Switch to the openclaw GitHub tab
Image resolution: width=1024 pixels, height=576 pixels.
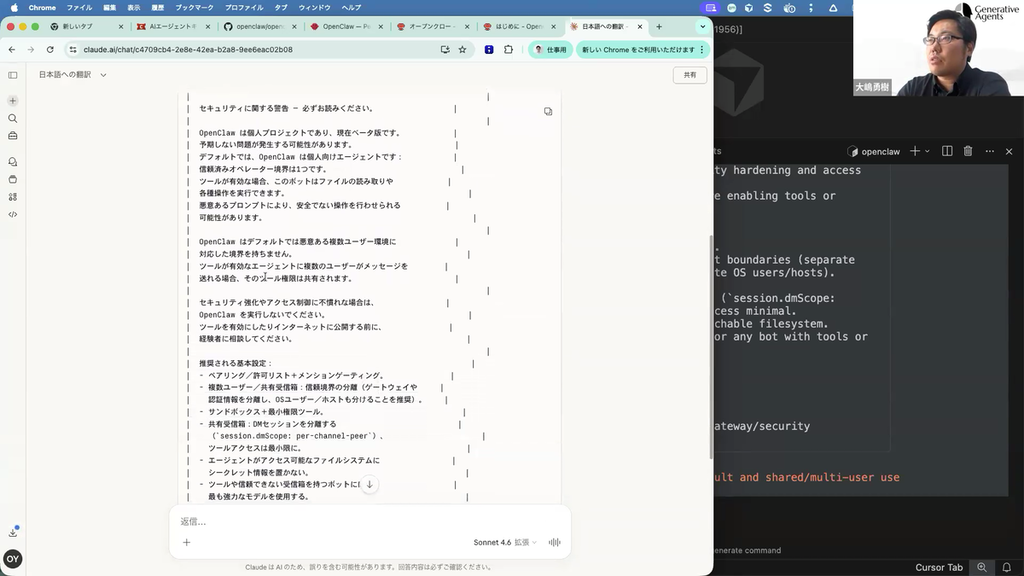click(260, 27)
